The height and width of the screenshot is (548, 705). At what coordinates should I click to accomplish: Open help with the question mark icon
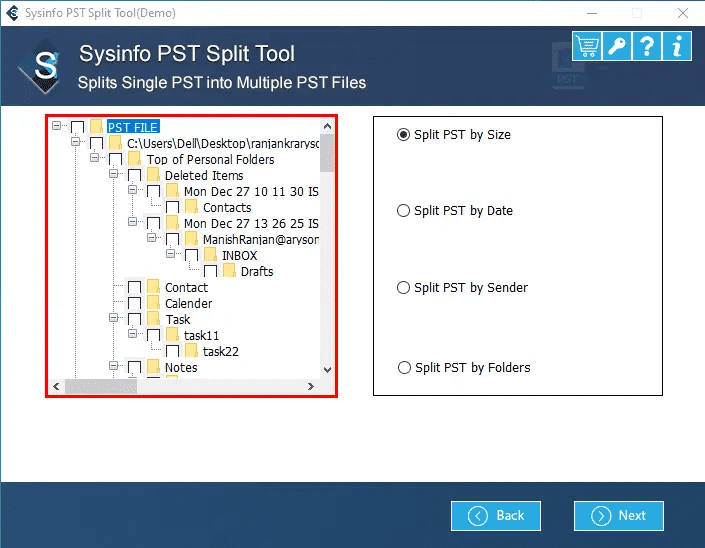tap(647, 46)
